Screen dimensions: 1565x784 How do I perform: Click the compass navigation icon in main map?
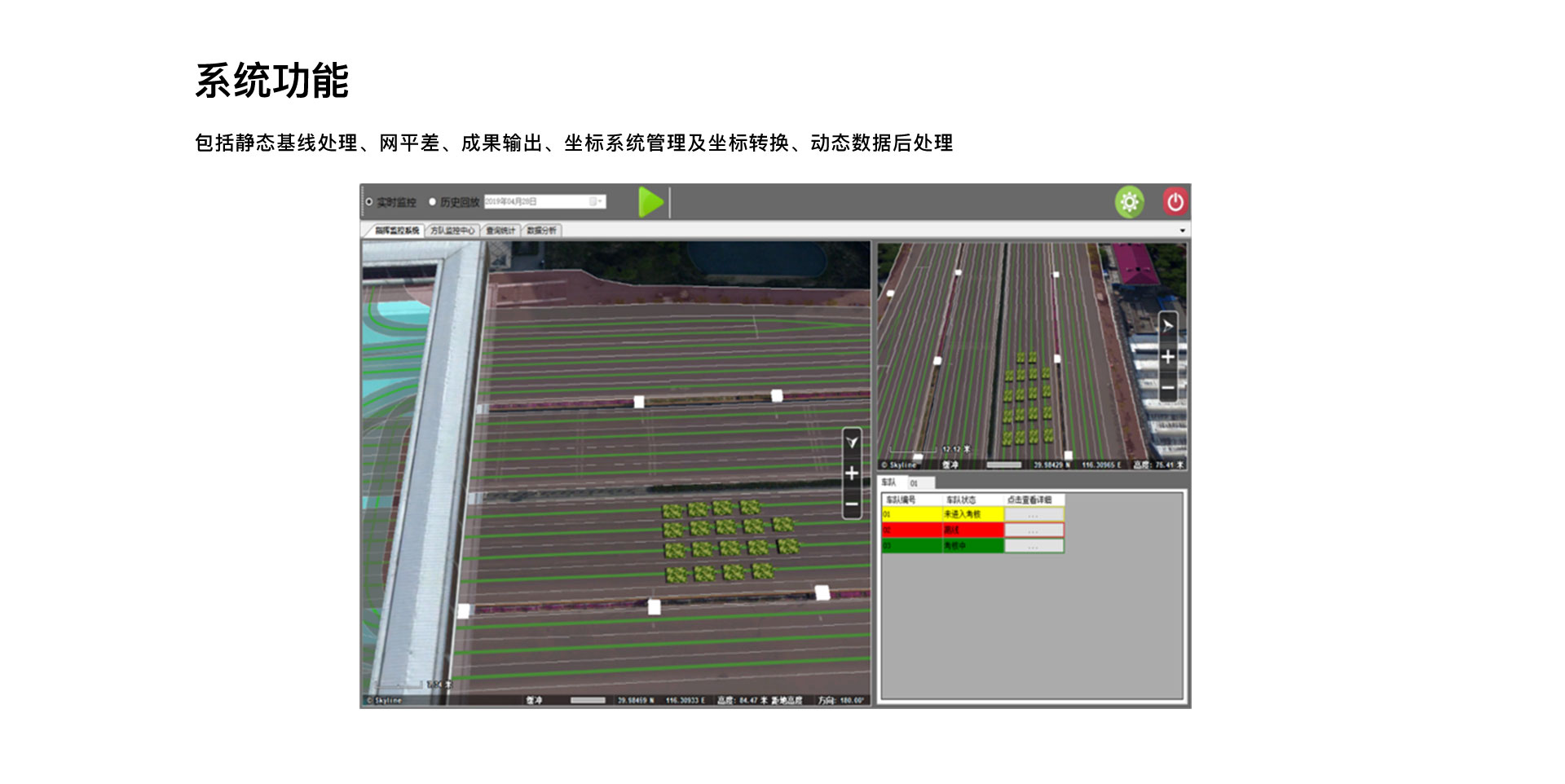(x=852, y=443)
